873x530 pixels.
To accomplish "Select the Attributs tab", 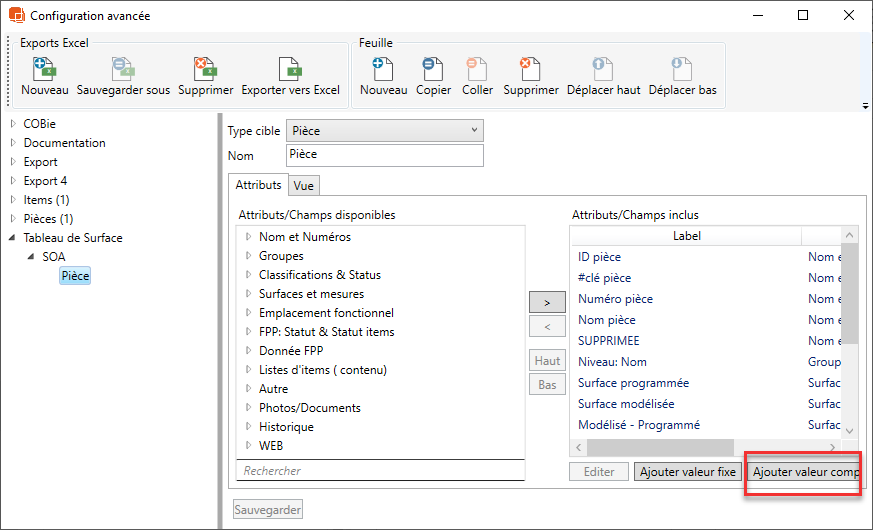I will pyautogui.click(x=258, y=185).
